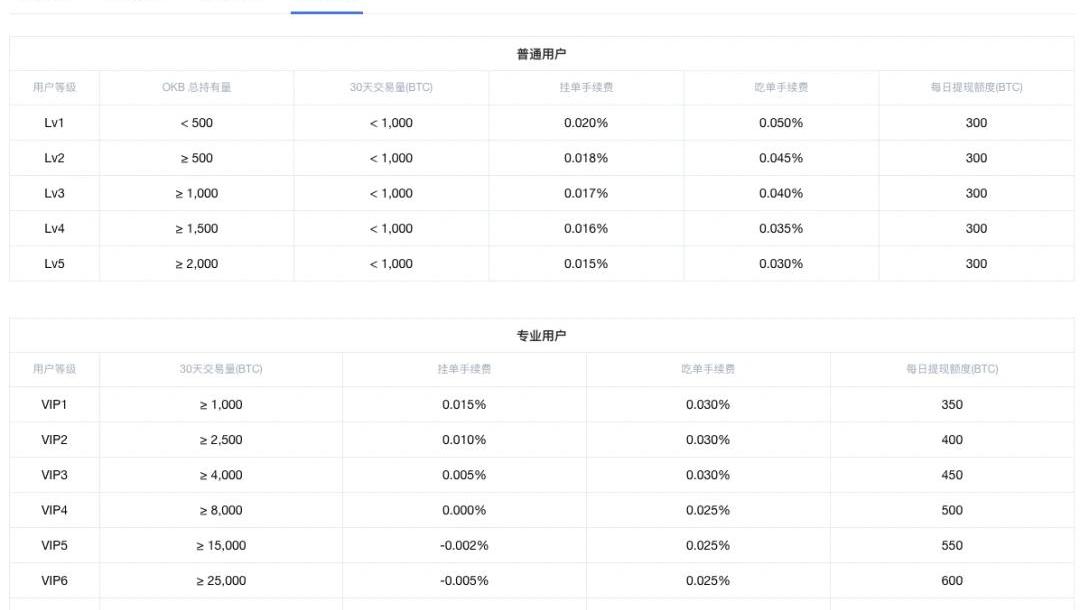Viewport: 1080px width, 610px height.
Task: Click the 0.020% maker fee for Lv1
Action: (x=586, y=123)
